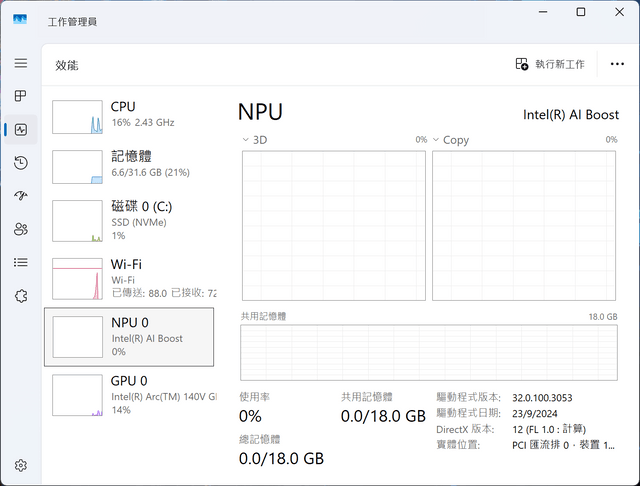Click the 3D engine usage graph
The width and height of the screenshot is (640, 486).
tap(334, 226)
